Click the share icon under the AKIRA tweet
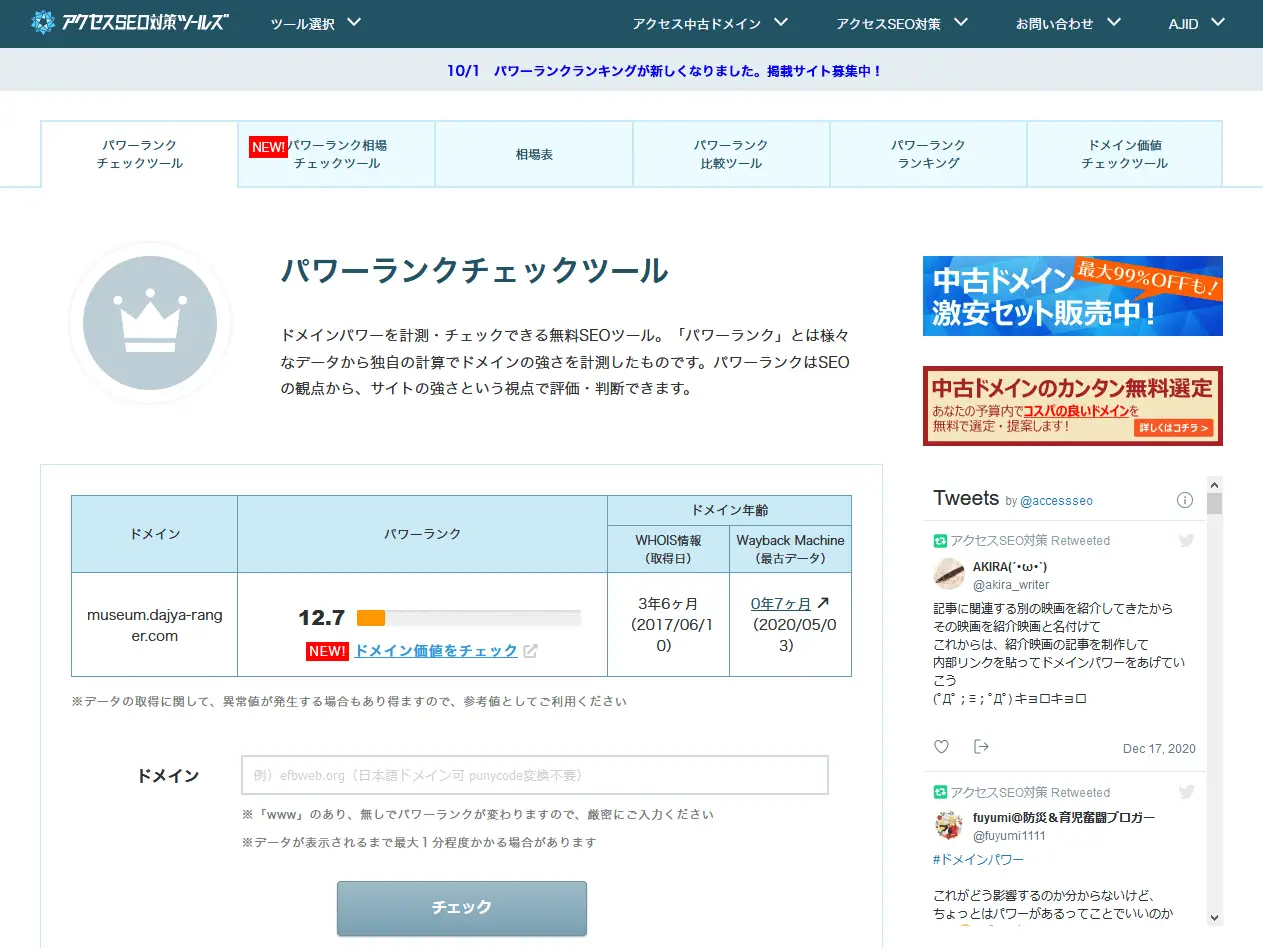This screenshot has height=948, width=1263. point(981,747)
